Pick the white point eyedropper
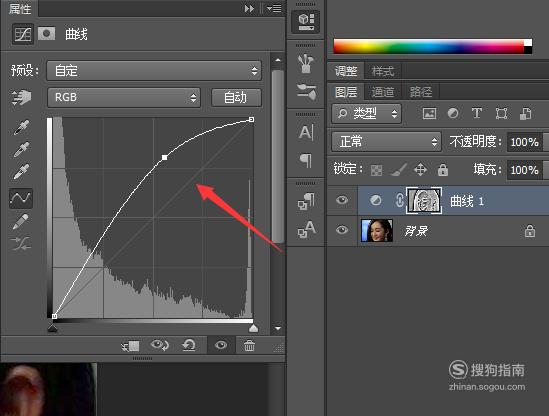 pos(21,172)
